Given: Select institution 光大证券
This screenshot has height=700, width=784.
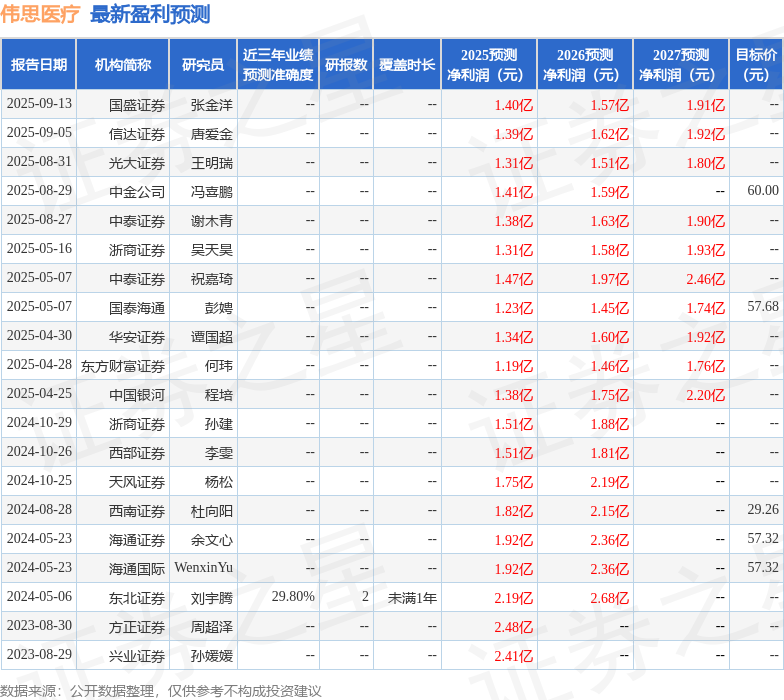Looking at the screenshot, I should [137, 163].
